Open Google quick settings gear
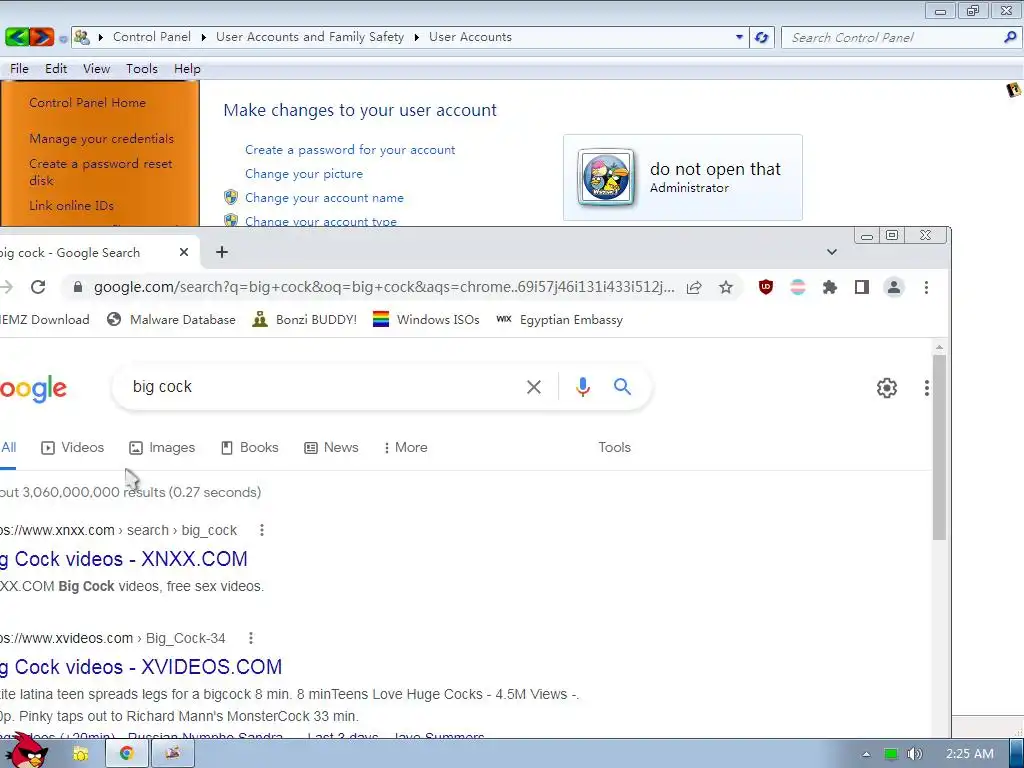The height and width of the screenshot is (768, 1024). point(886,388)
